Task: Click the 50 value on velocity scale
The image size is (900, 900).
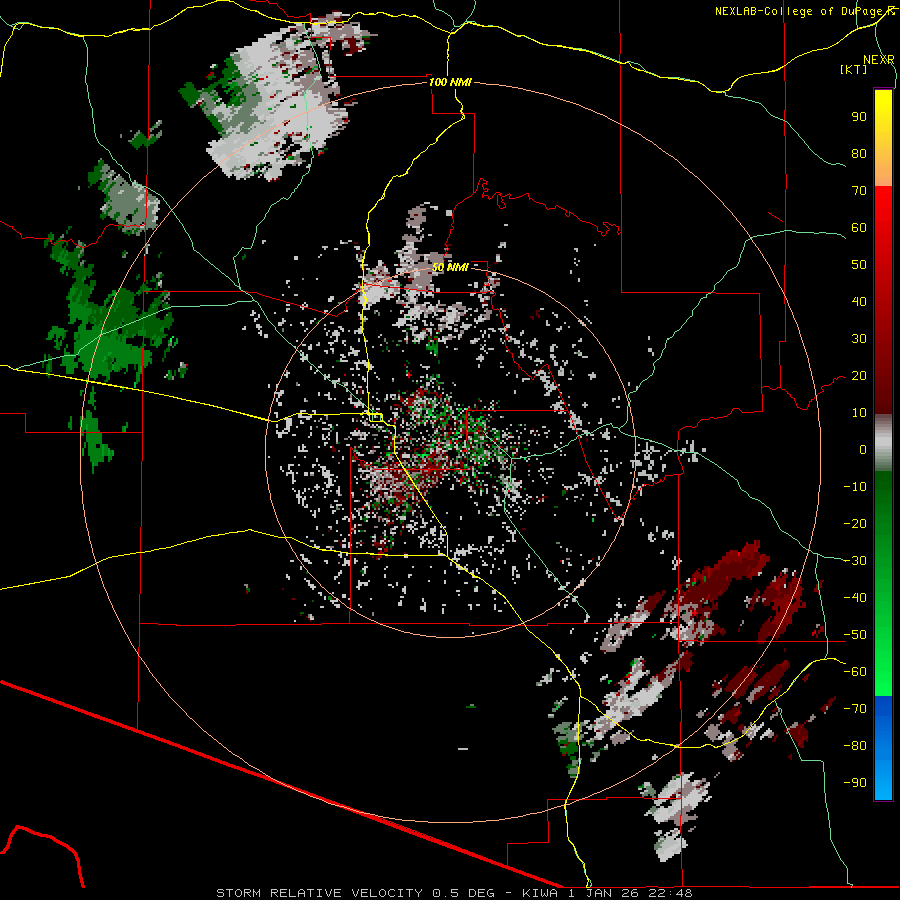Action: click(859, 265)
